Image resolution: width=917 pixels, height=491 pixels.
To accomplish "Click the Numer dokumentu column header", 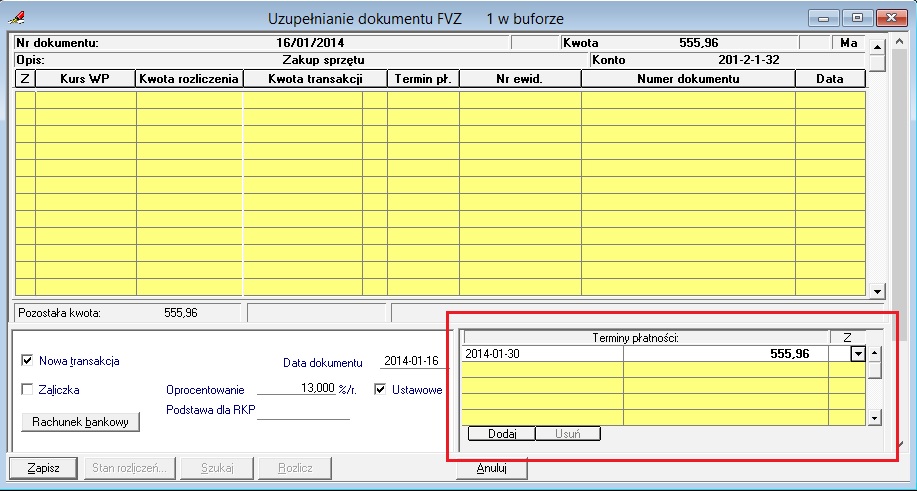I will [688, 79].
